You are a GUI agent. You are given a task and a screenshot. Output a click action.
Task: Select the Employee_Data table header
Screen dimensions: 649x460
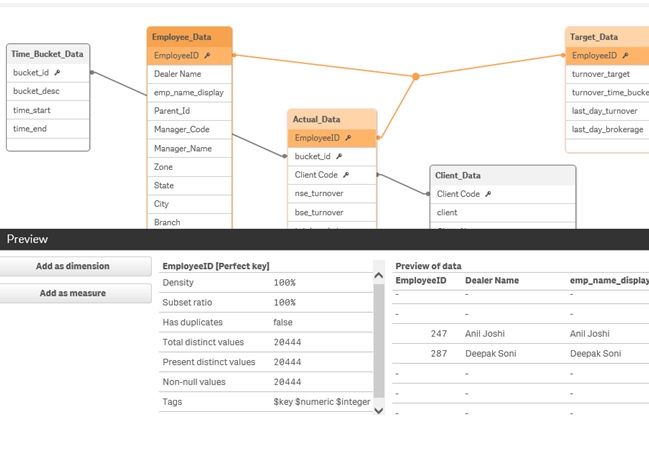[x=190, y=37]
